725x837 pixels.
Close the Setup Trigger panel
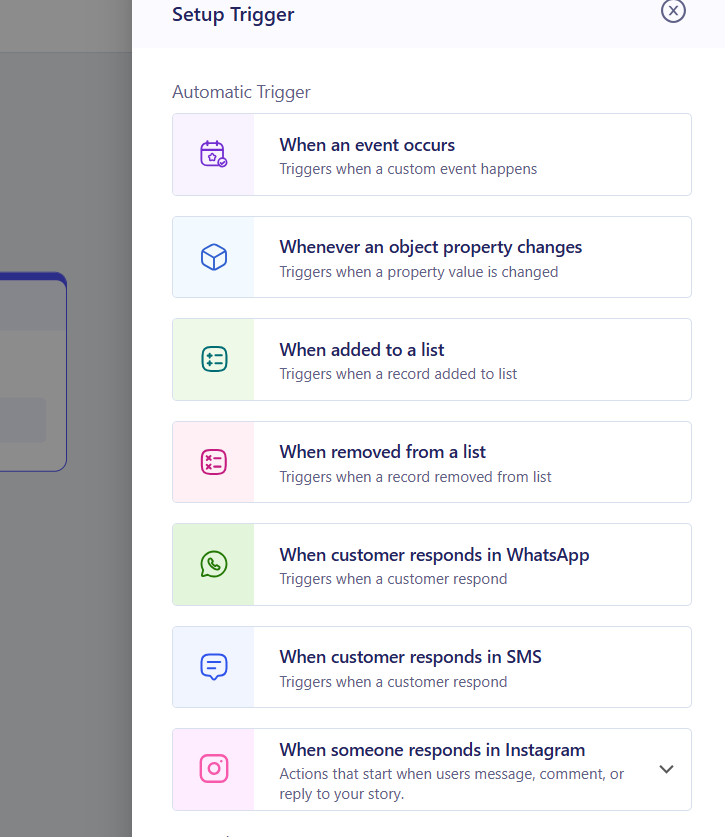(x=673, y=11)
